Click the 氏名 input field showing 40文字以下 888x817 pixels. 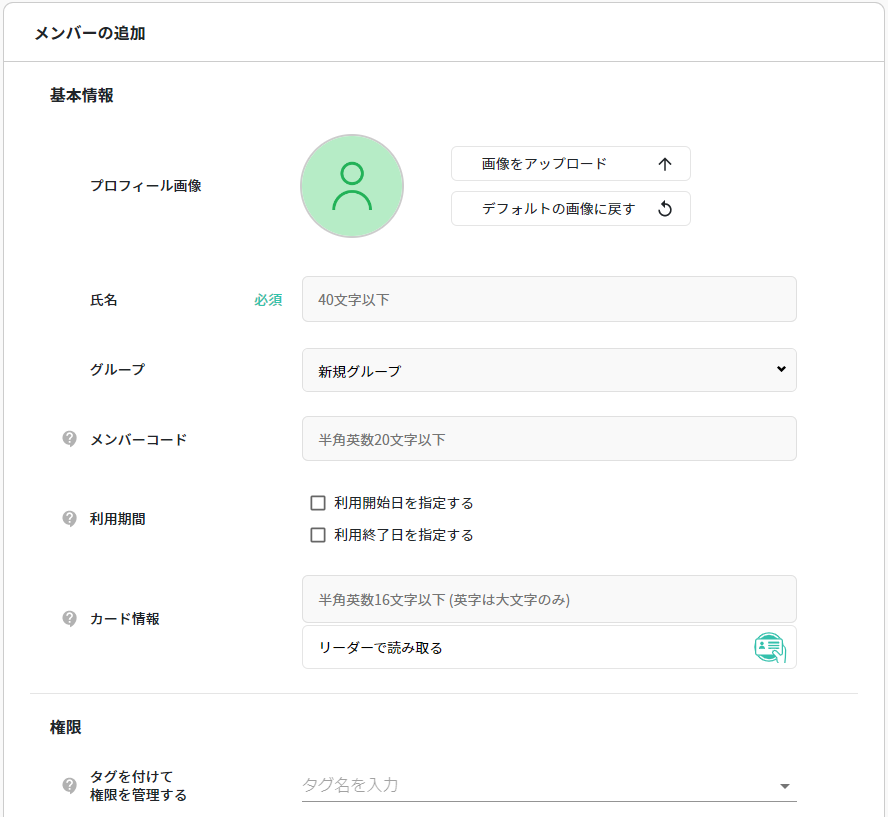click(548, 299)
